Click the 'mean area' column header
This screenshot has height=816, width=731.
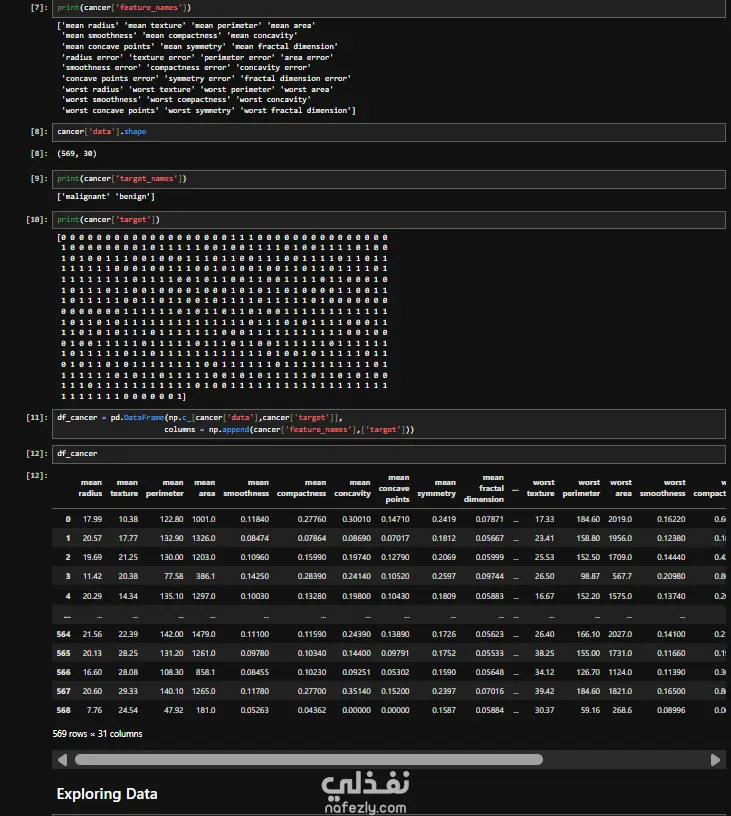[204, 488]
